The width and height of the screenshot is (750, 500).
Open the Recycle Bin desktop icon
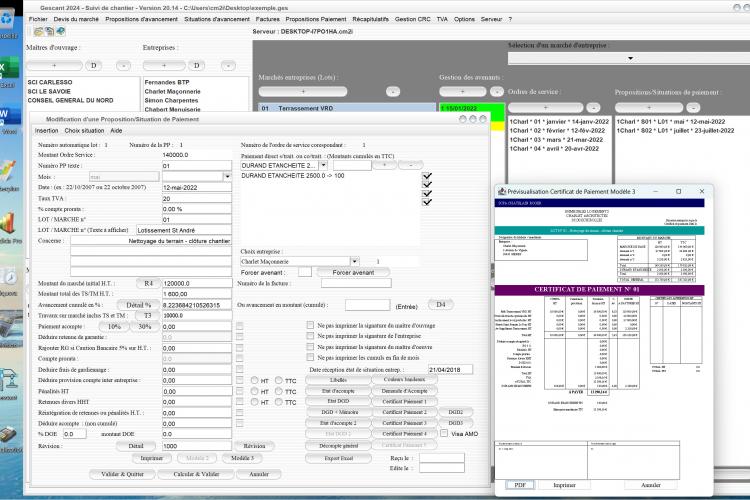8,20
